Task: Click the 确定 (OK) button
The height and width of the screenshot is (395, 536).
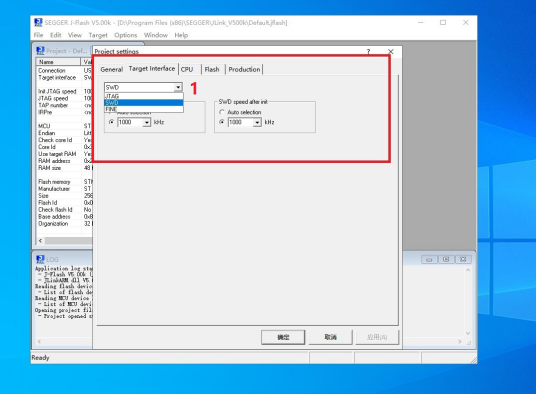Action: [x=283, y=337]
